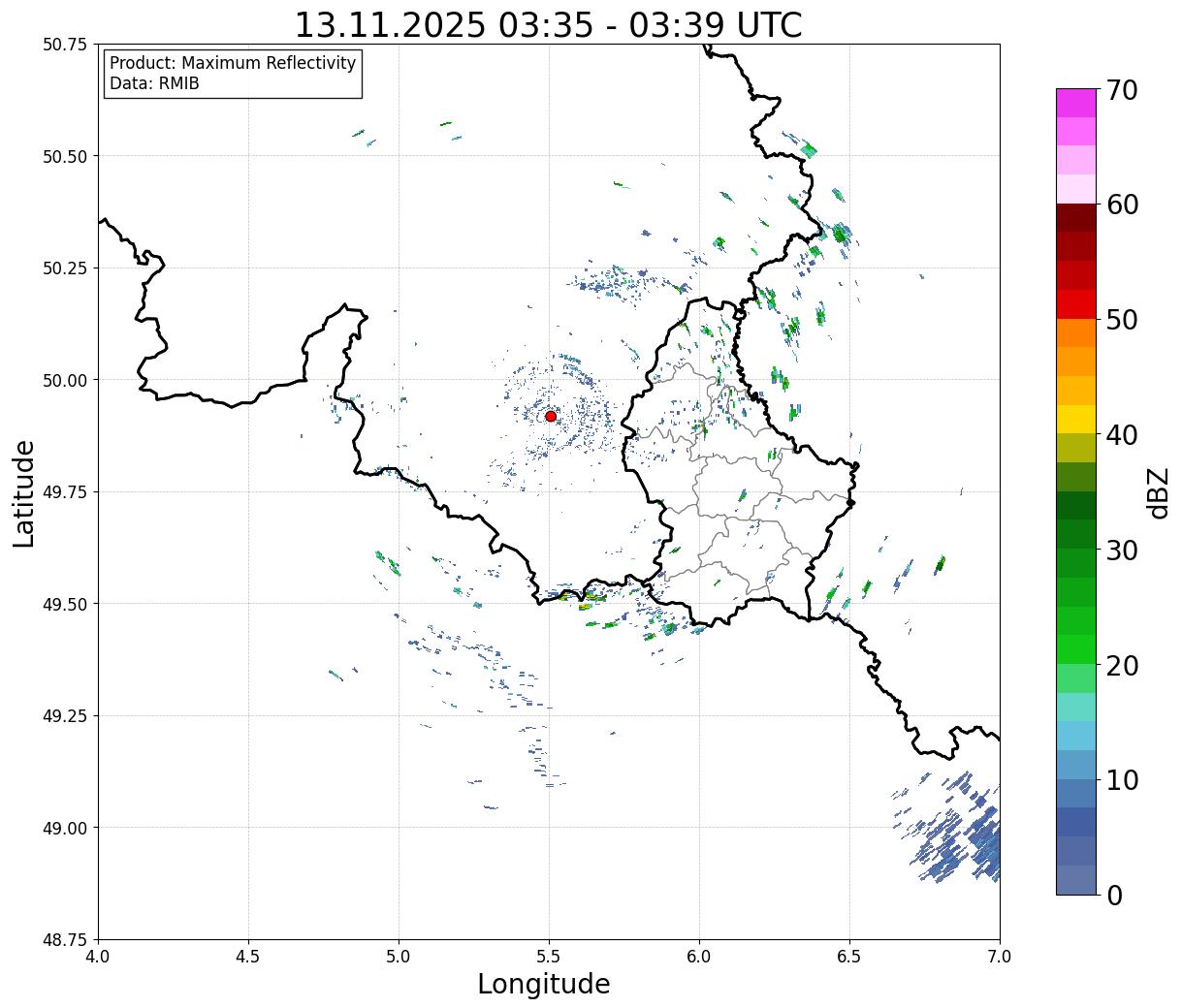Click the 7.0 longitude tick label

pyautogui.click(x=1000, y=957)
